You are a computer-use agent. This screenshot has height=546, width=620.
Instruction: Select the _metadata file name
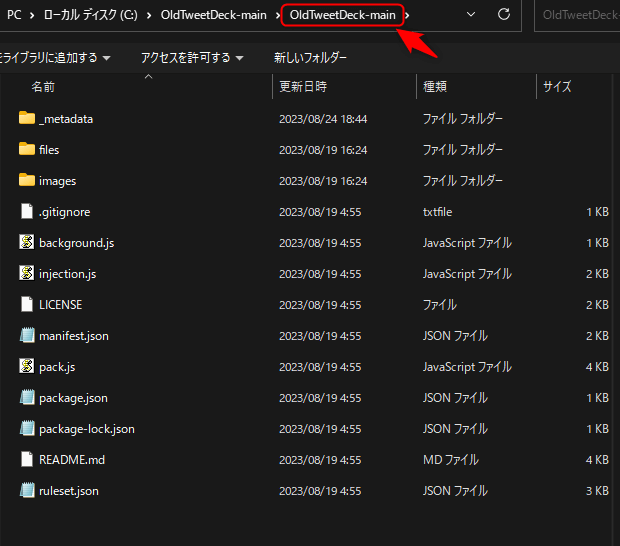66,119
